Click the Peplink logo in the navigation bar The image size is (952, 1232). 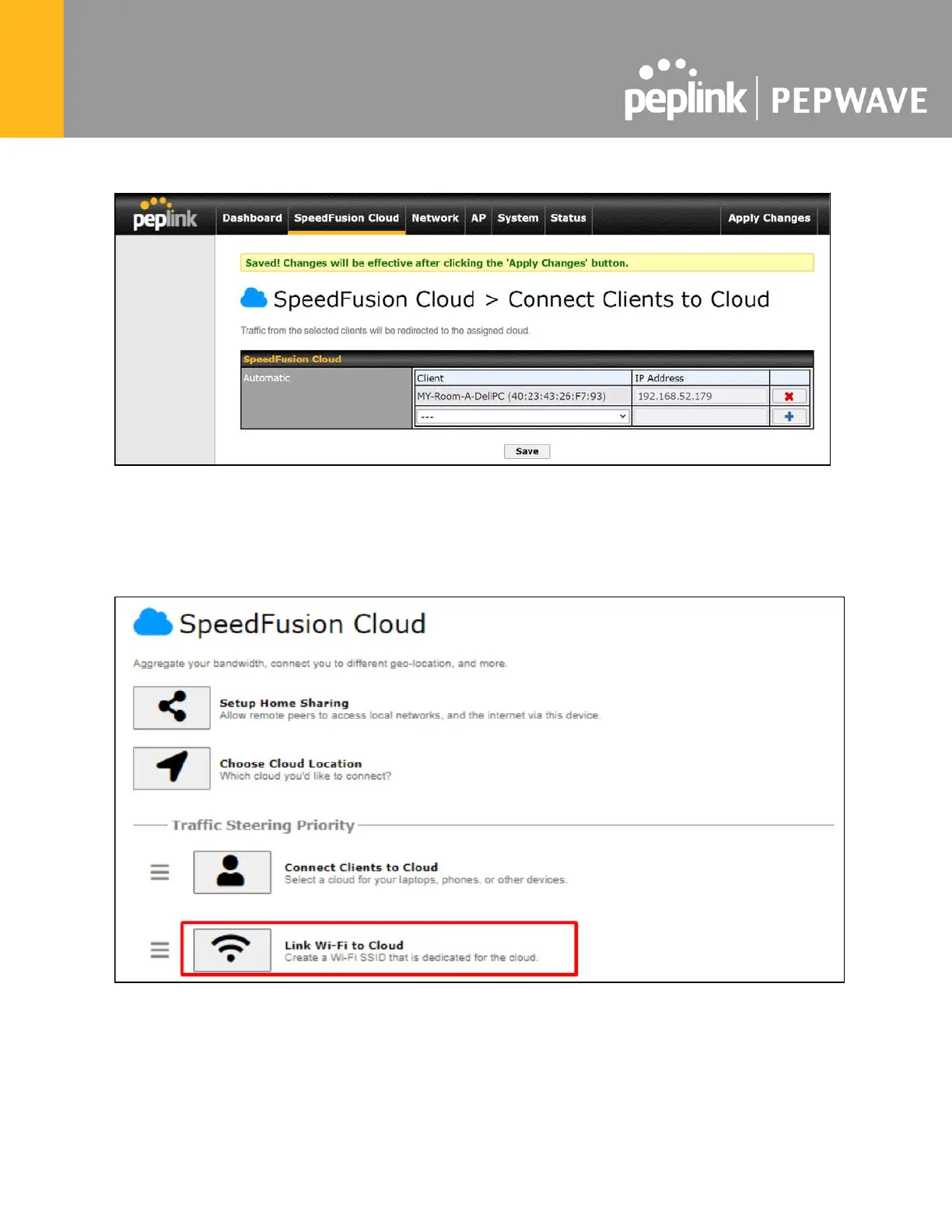pos(165,215)
